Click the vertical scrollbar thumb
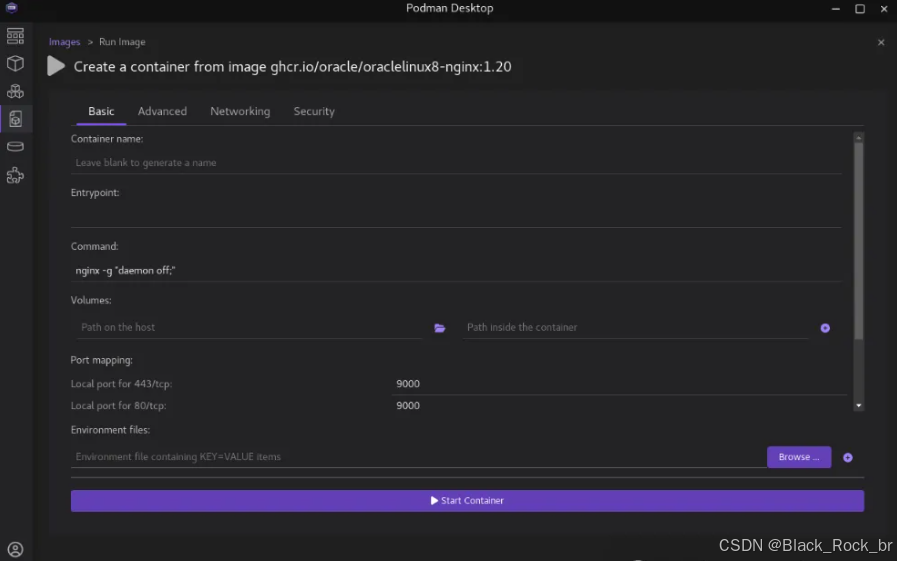 click(x=858, y=241)
